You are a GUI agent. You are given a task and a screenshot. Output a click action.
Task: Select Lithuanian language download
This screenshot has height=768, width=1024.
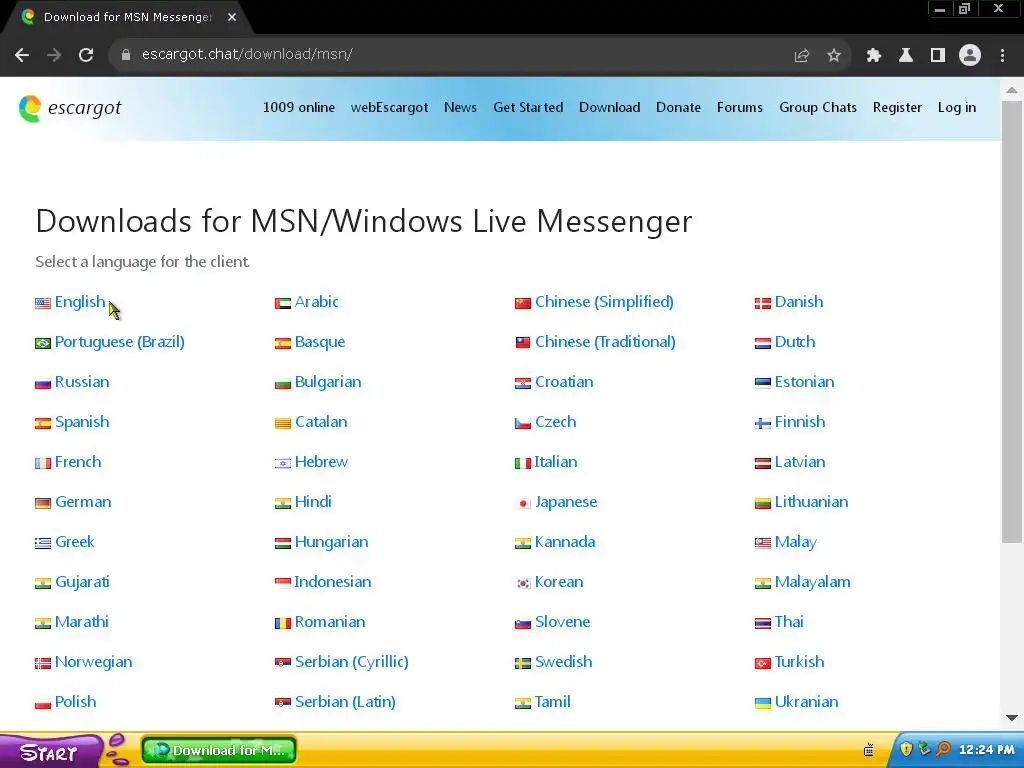coord(811,502)
